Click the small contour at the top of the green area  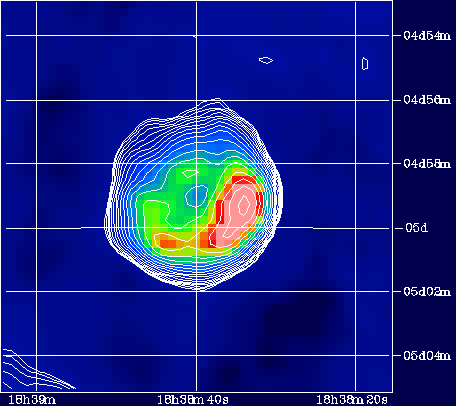click(x=191, y=173)
